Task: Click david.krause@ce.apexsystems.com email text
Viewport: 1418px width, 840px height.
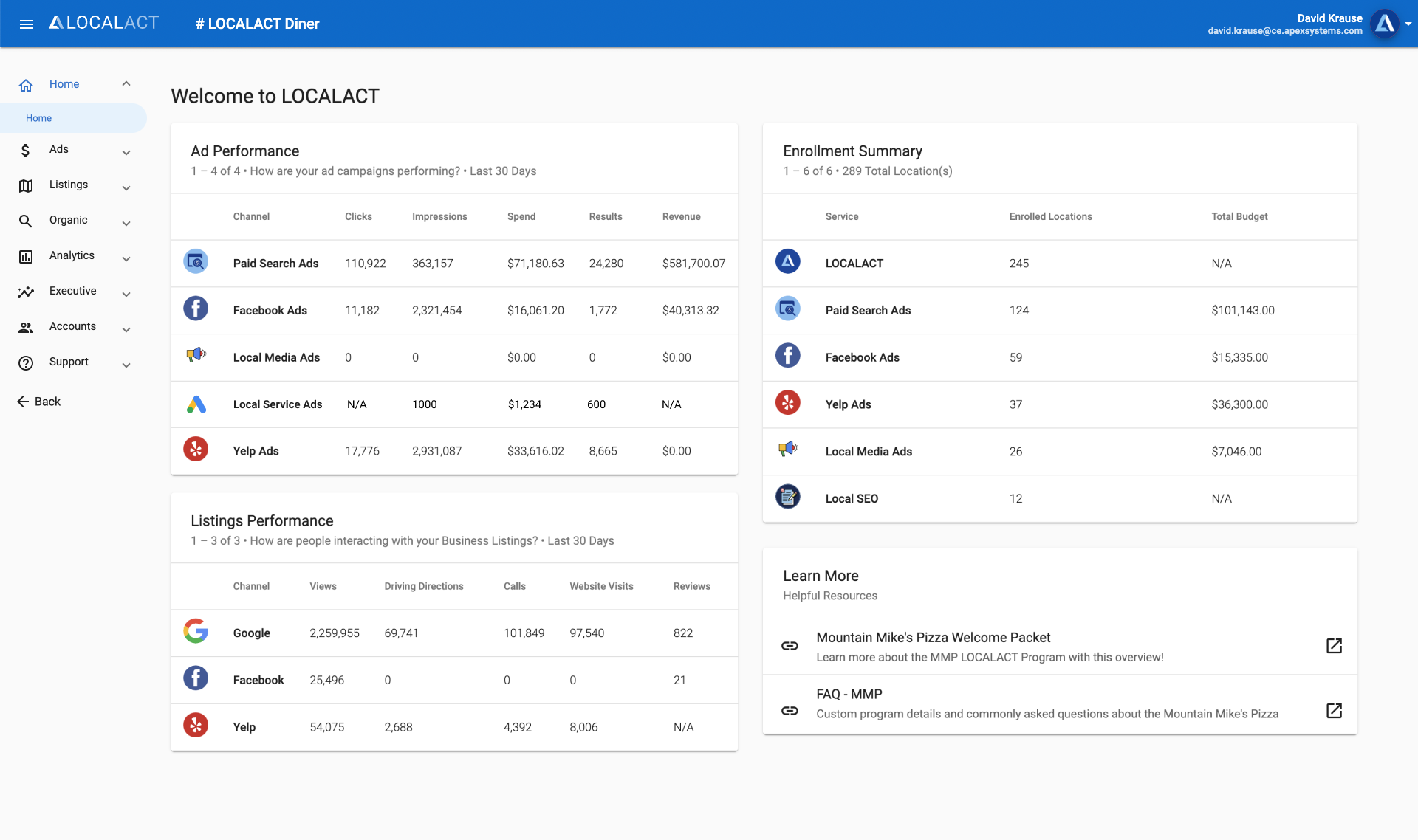Action: point(1285,31)
